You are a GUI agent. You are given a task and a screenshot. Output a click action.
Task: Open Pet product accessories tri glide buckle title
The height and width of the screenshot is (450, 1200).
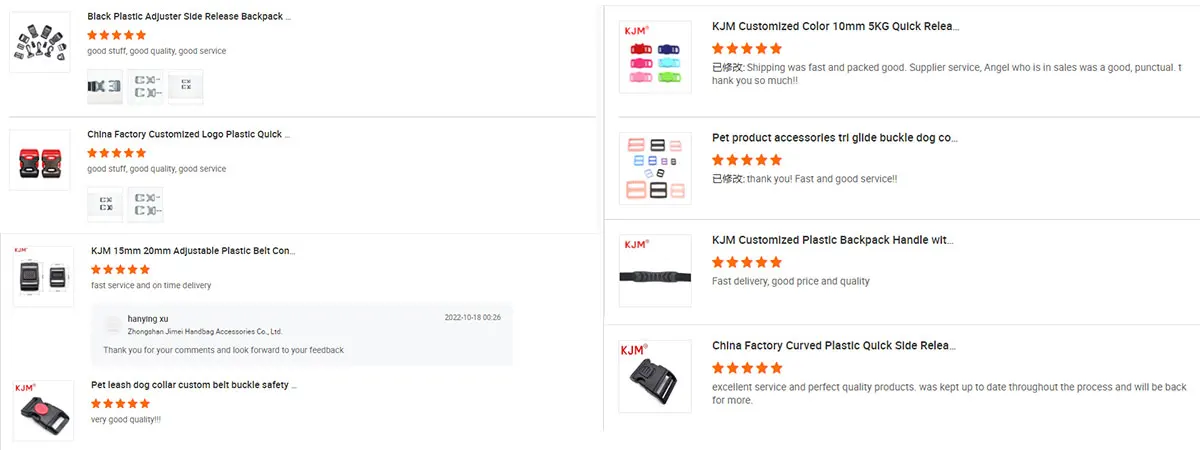(x=836, y=138)
